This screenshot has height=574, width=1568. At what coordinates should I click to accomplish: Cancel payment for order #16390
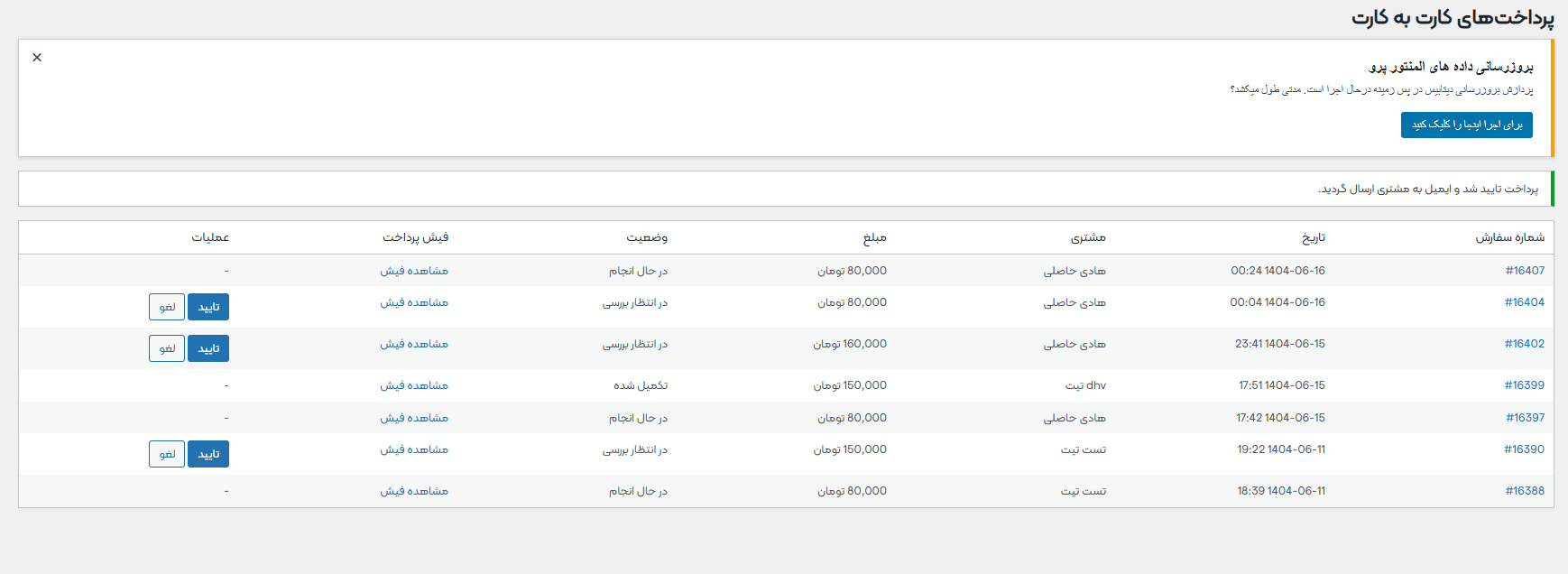[167, 454]
